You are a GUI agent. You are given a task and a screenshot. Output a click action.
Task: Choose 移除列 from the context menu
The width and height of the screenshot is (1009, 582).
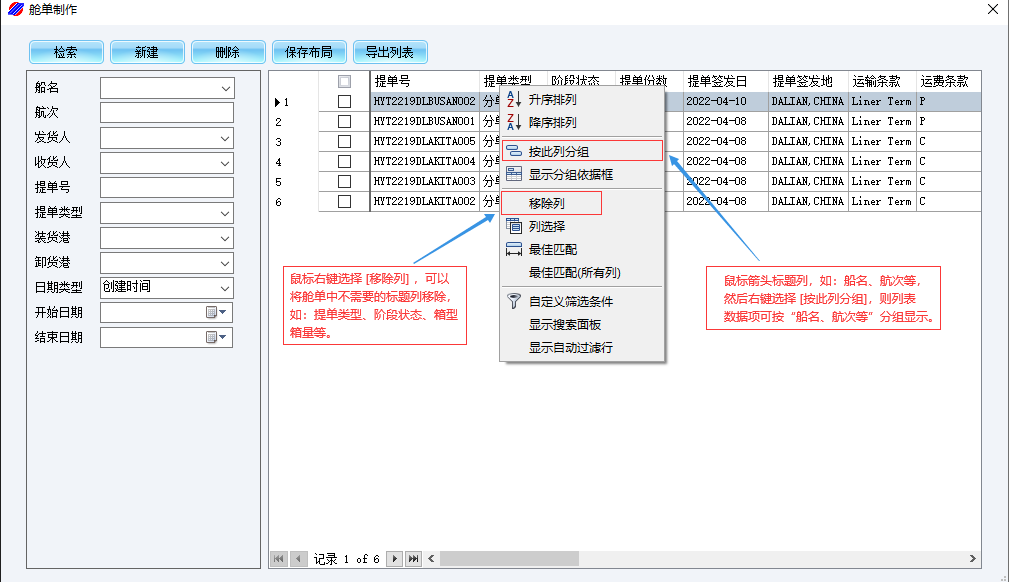tap(547, 204)
